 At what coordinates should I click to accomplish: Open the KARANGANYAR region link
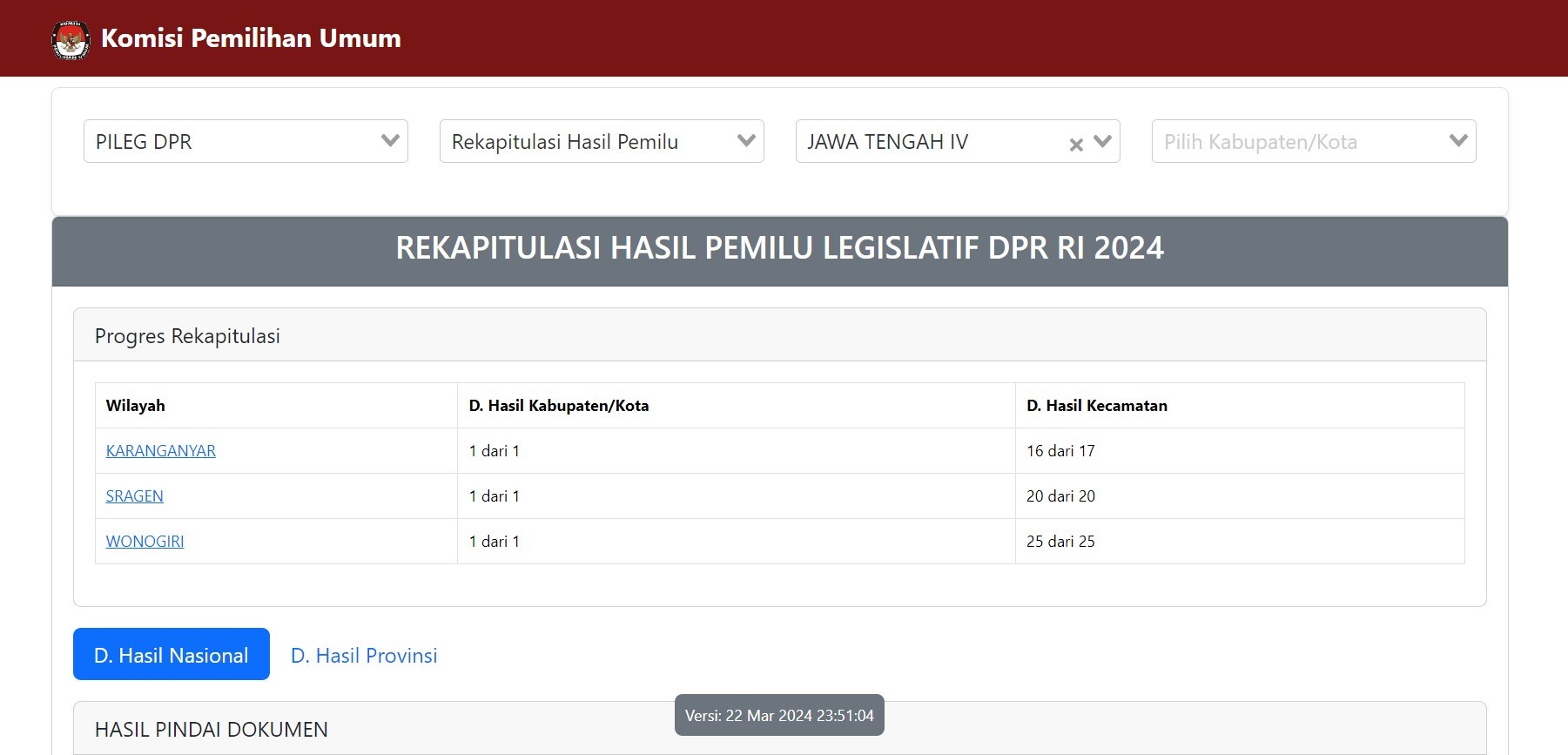161,451
